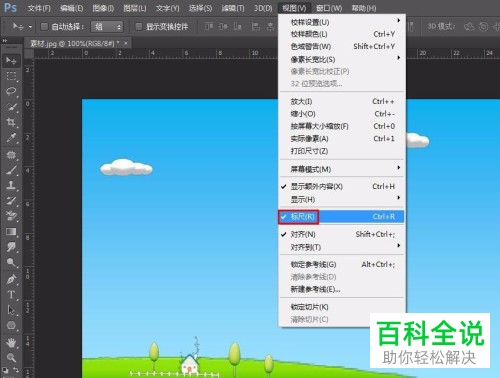This screenshot has height=378, width=500.
Task: Open the 组 auto-select dropdown
Action: (107, 27)
